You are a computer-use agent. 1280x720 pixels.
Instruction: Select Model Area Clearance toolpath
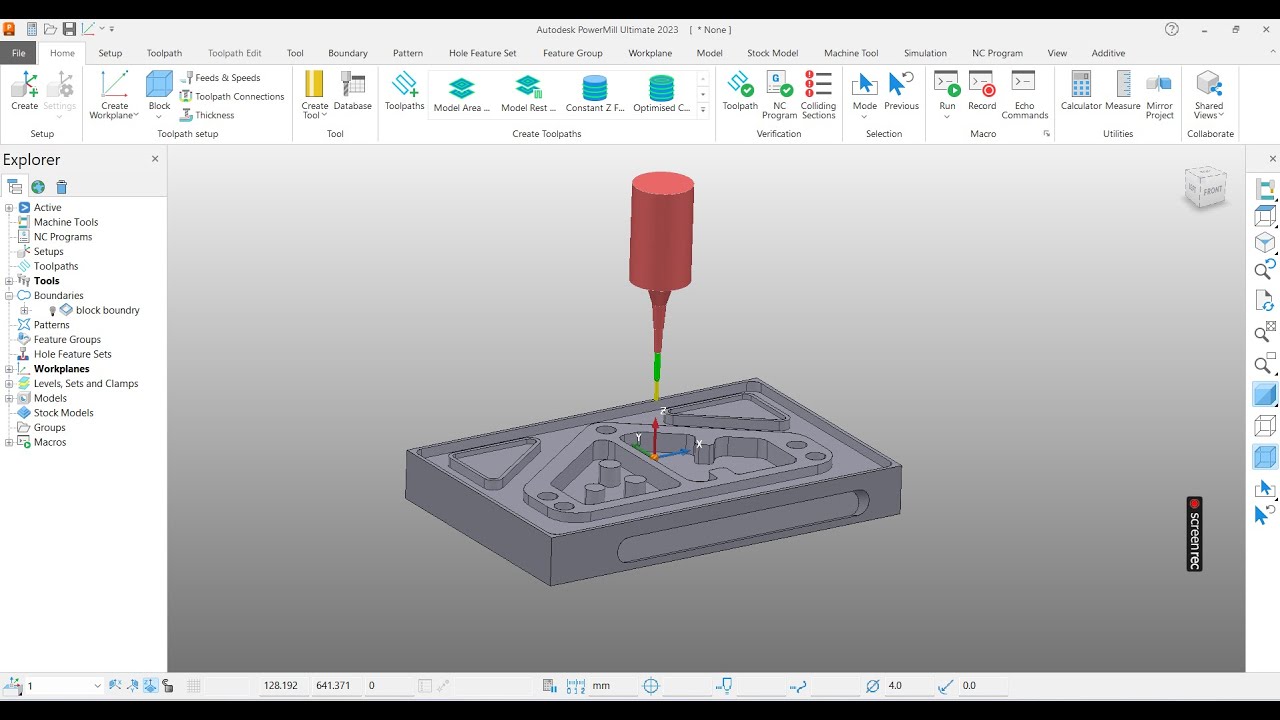tap(461, 94)
